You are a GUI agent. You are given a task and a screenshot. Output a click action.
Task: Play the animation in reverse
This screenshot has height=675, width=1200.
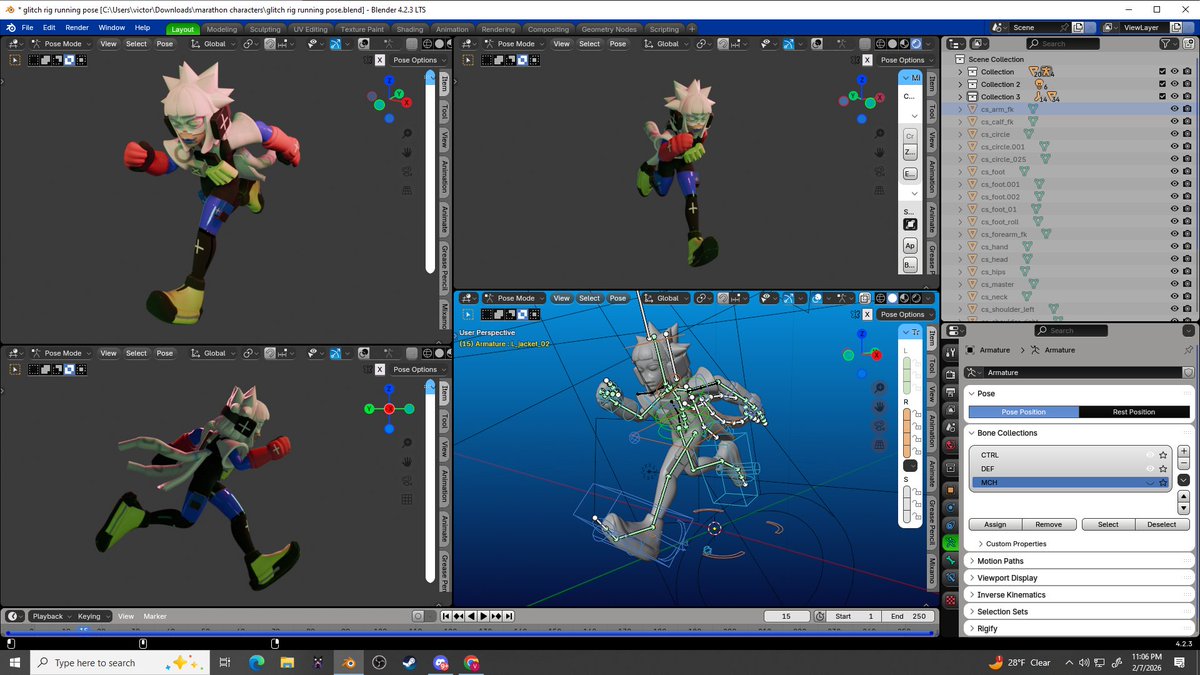(x=471, y=616)
